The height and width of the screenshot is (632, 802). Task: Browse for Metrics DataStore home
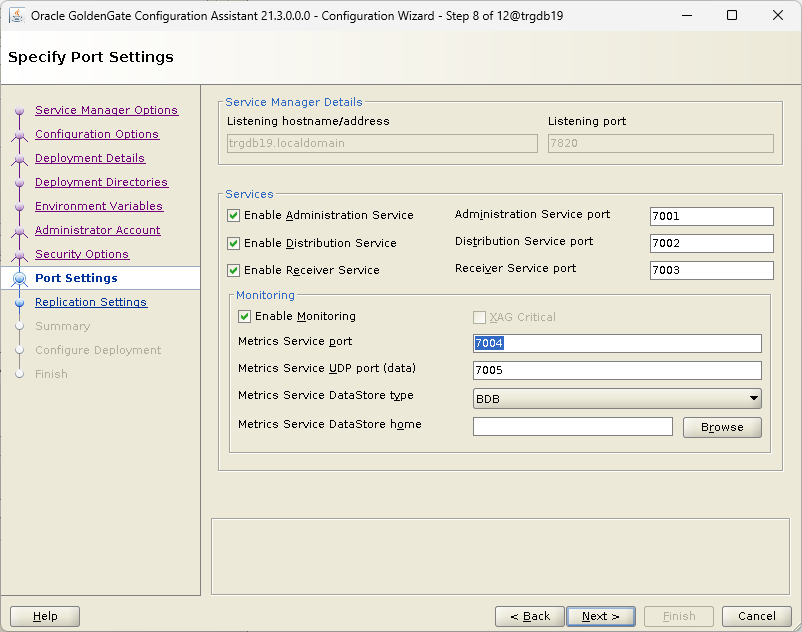722,427
